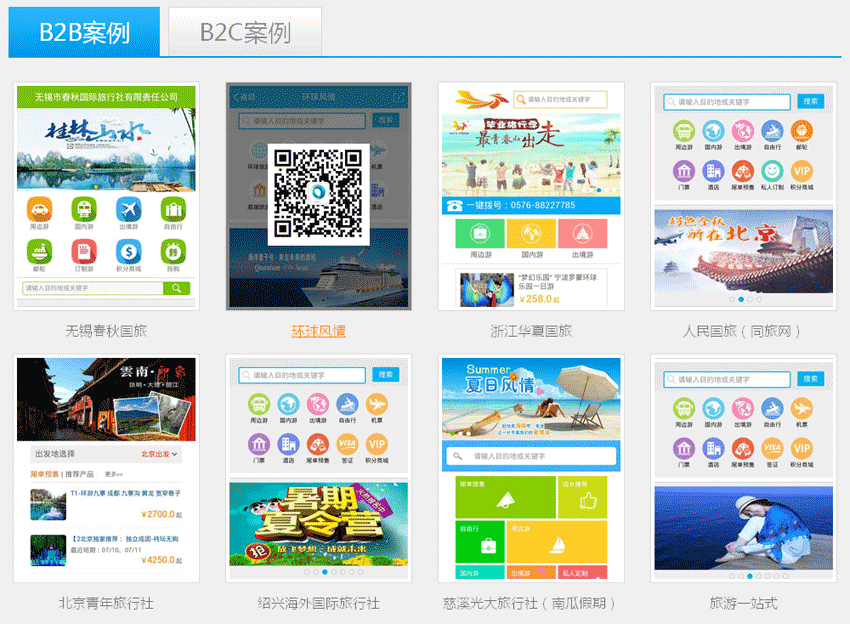Click the pink 出境游 icon in 人民国旅 card
The height and width of the screenshot is (624, 850).
tap(743, 131)
